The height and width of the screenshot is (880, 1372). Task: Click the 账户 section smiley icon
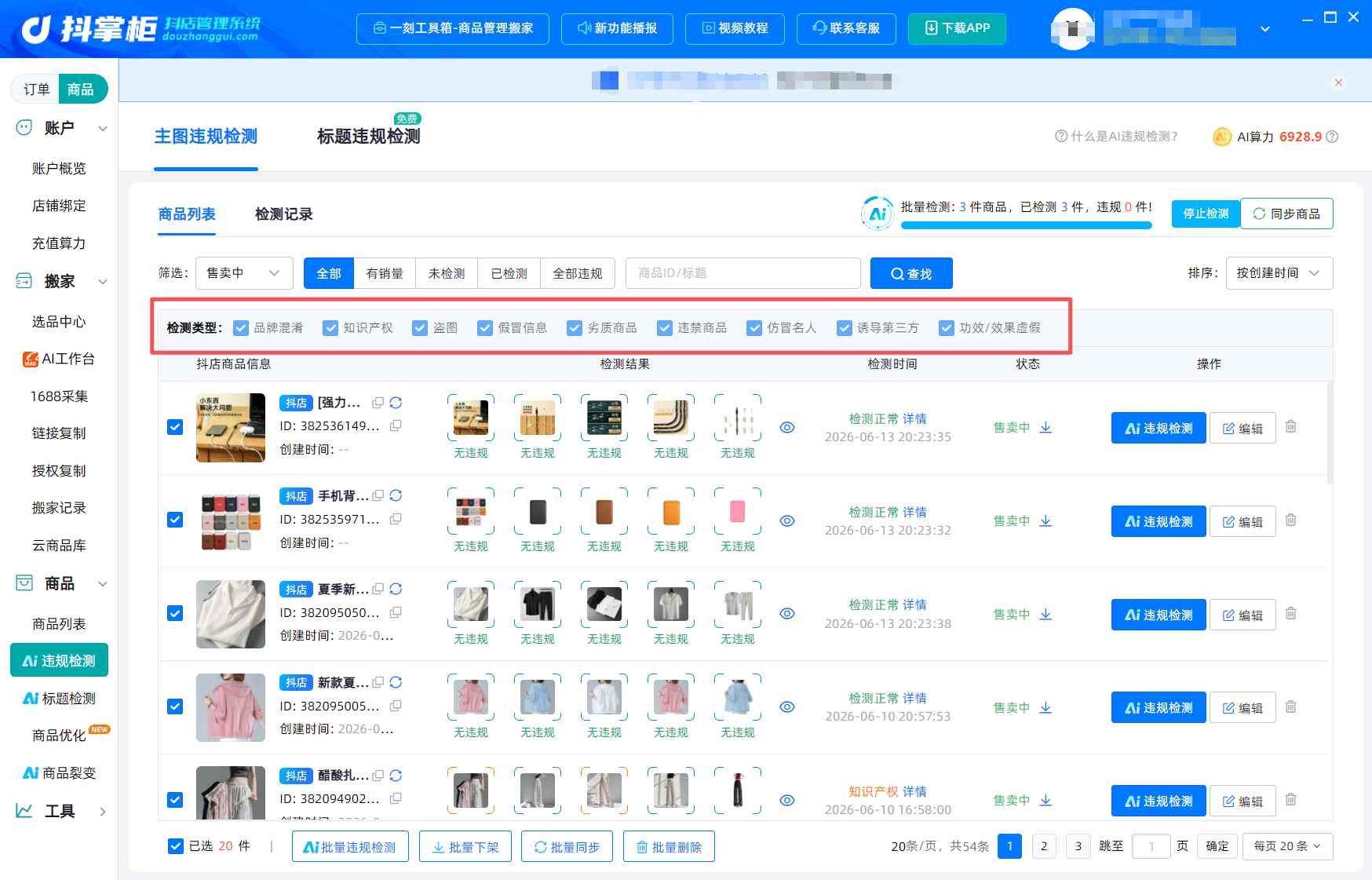tap(24, 127)
